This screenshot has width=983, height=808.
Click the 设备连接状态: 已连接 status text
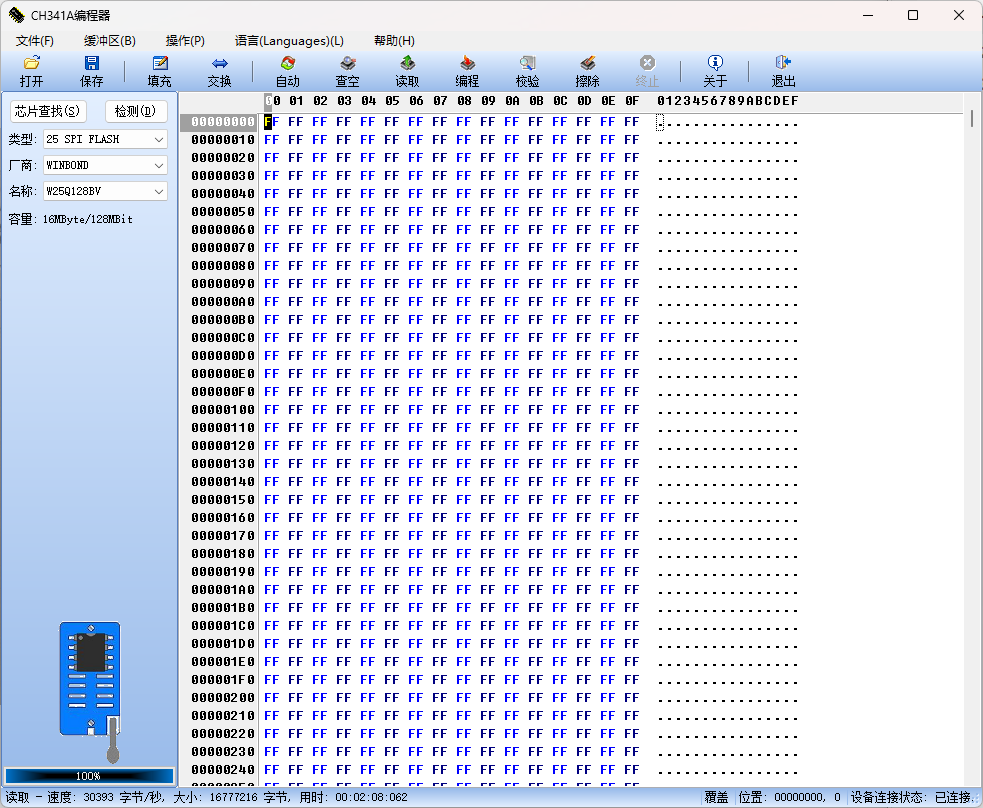(911, 797)
